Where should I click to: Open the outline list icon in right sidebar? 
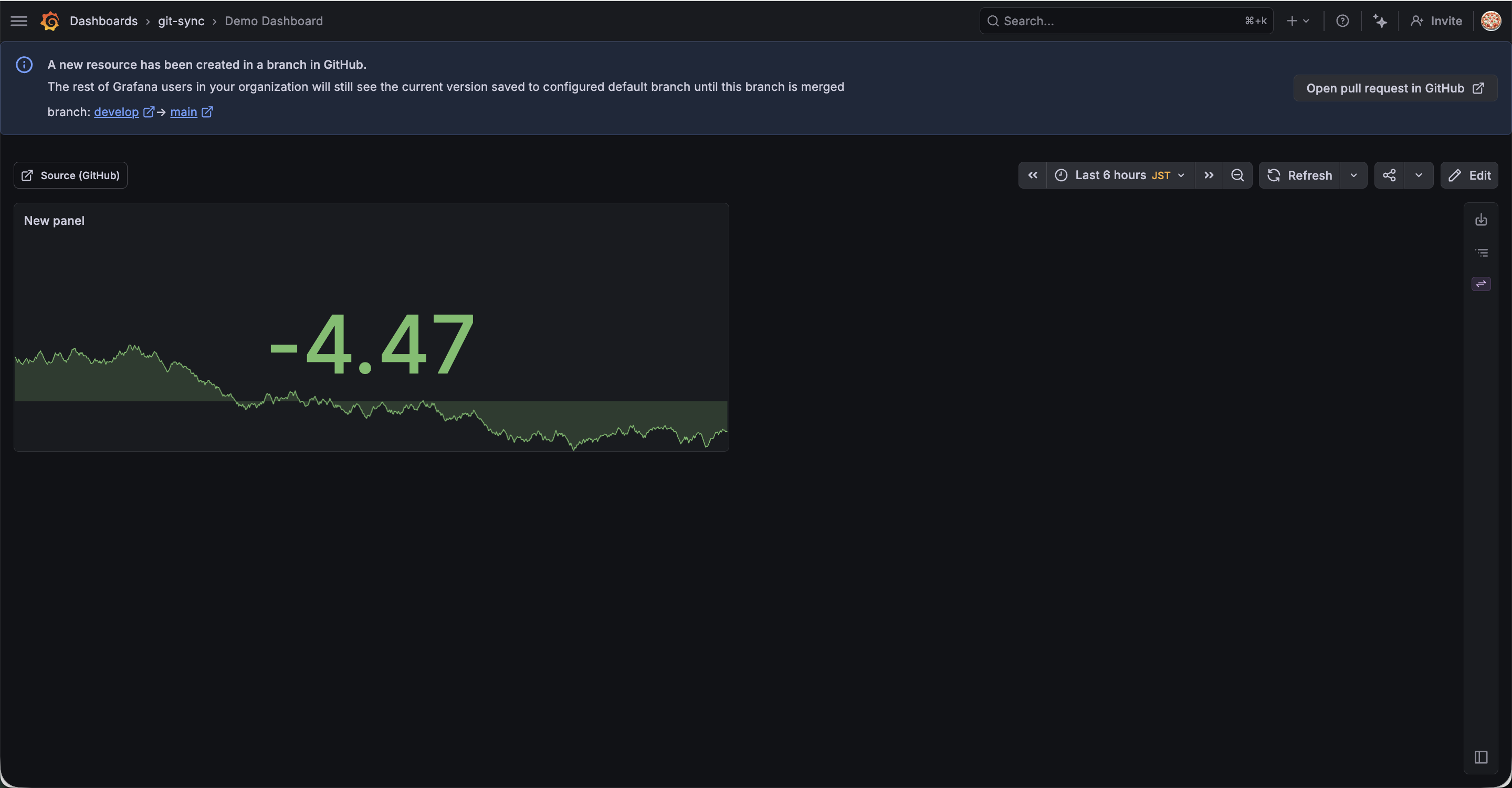[x=1481, y=253]
